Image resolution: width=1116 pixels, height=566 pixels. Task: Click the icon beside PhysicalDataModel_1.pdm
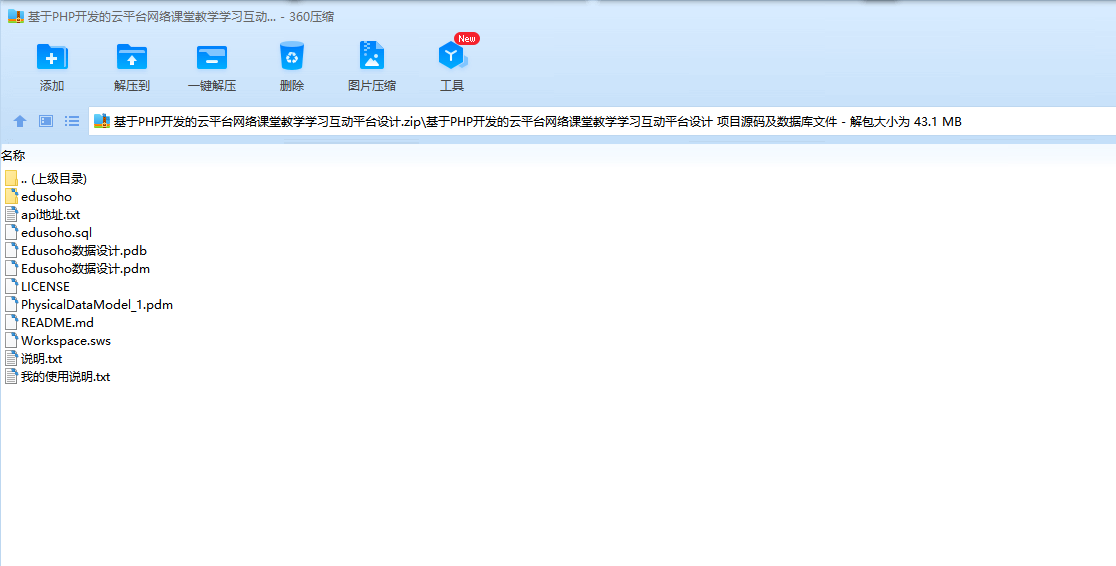[x=11, y=304]
